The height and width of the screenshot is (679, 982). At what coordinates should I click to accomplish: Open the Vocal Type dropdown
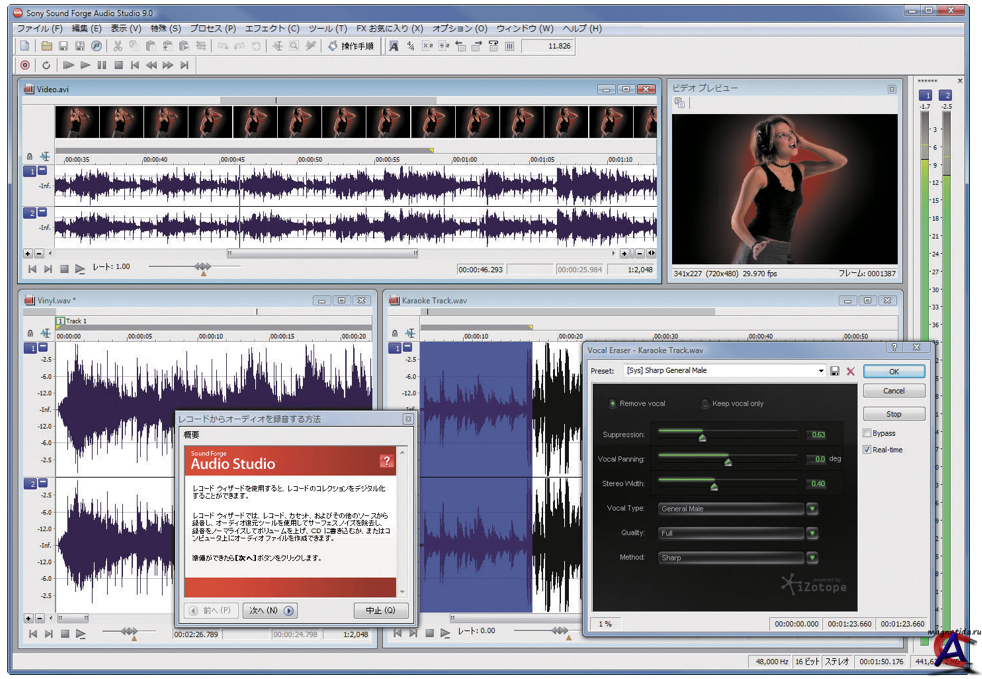(812, 508)
